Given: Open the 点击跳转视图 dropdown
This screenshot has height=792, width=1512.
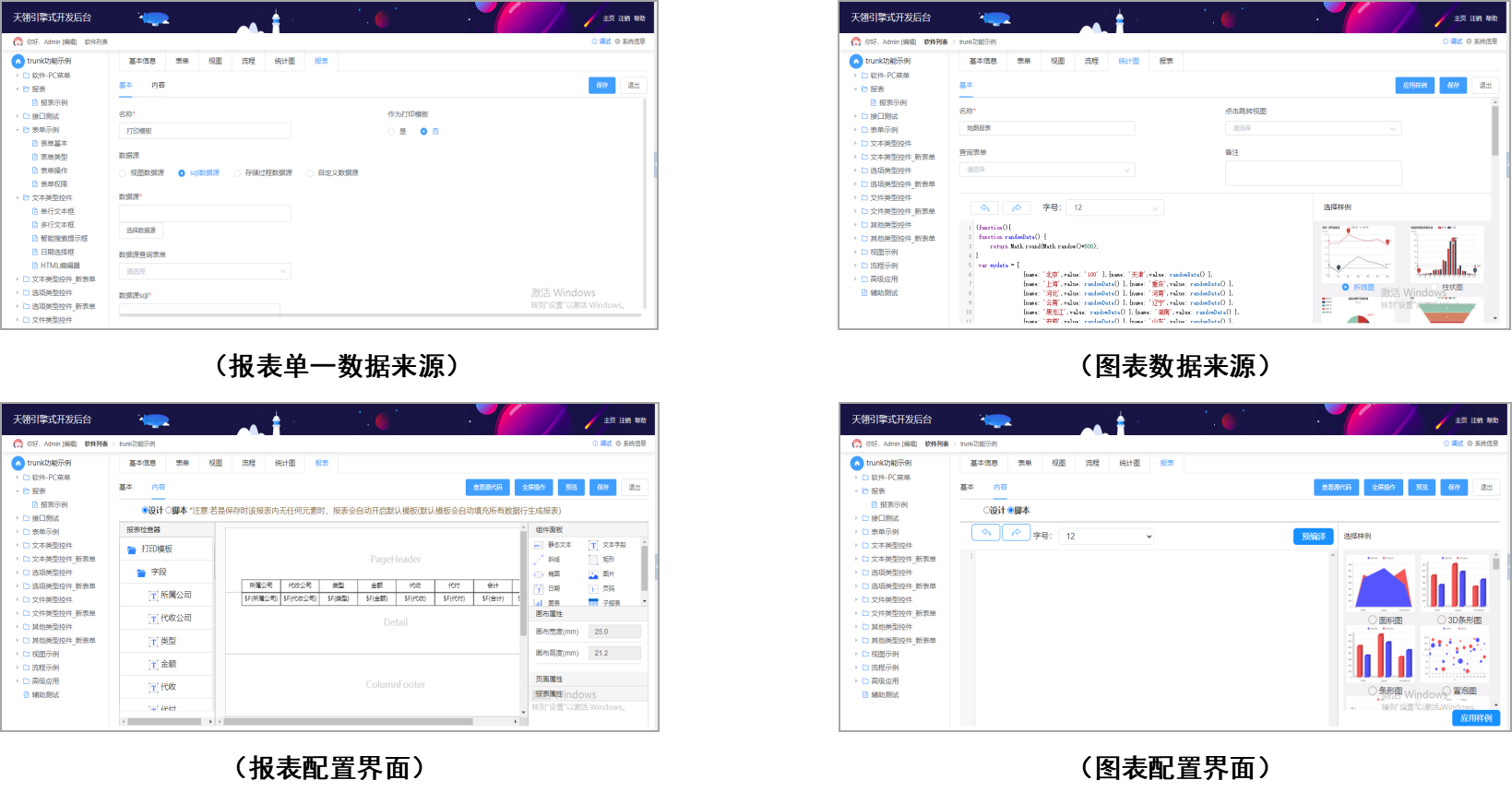Looking at the screenshot, I should click(x=1312, y=128).
